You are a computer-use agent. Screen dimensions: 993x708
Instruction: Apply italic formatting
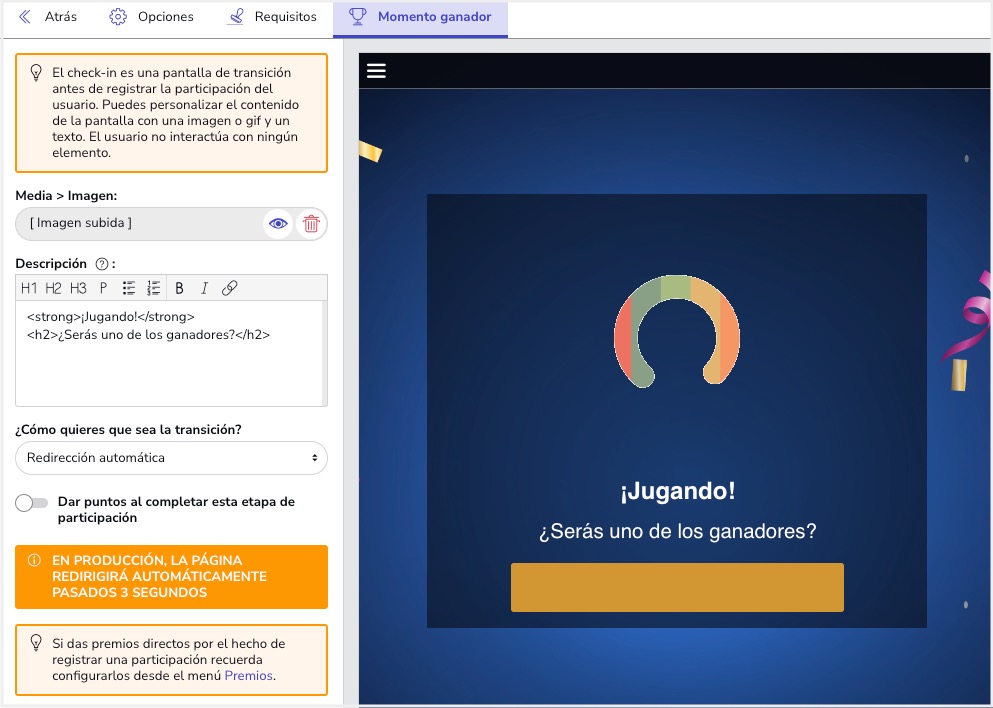pyautogui.click(x=204, y=288)
